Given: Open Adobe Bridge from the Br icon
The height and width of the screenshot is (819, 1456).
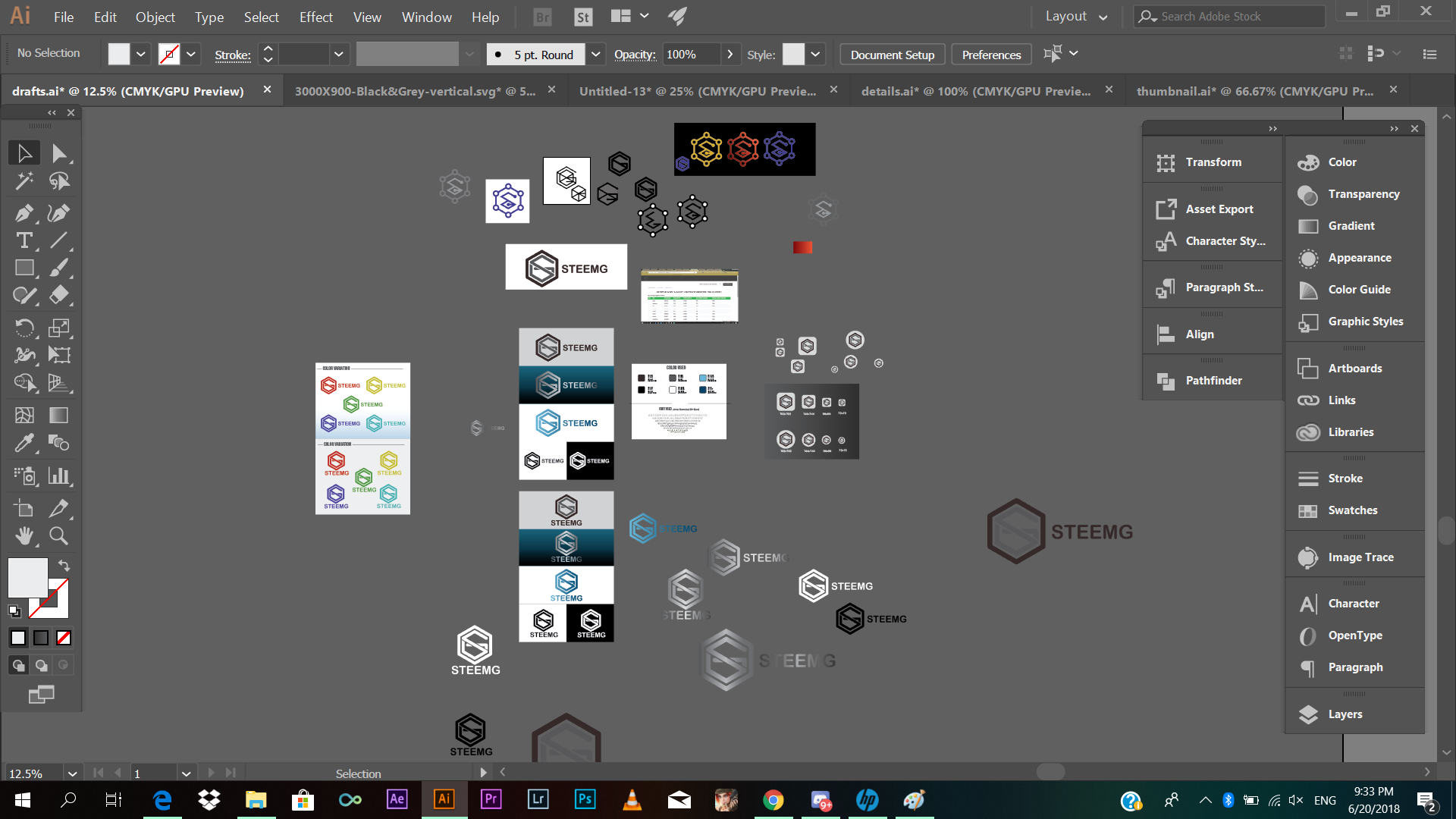Looking at the screenshot, I should pyautogui.click(x=542, y=17).
